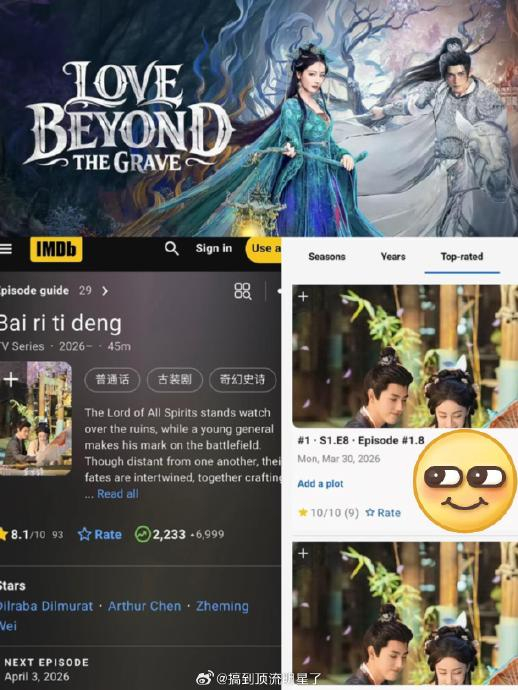Image resolution: width=518 pixels, height=690 pixels.
Task: Click the Sign in link
Action: [x=213, y=248]
